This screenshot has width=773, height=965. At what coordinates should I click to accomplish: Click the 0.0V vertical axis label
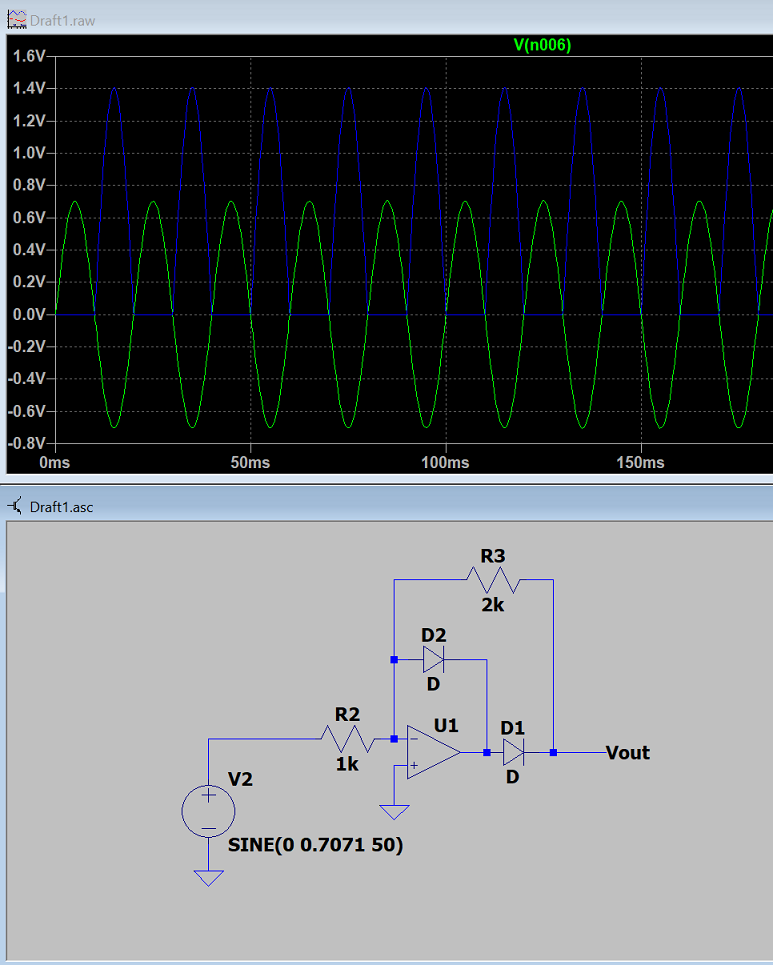(x=29, y=314)
